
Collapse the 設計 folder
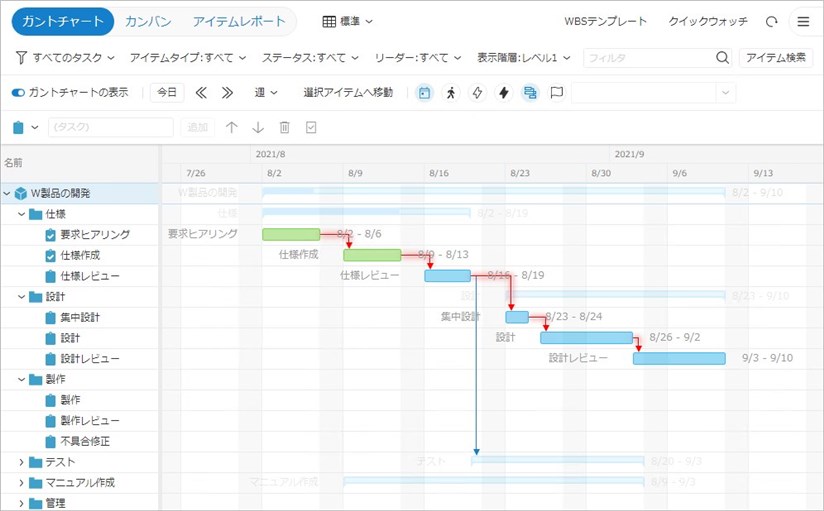(x=22, y=297)
